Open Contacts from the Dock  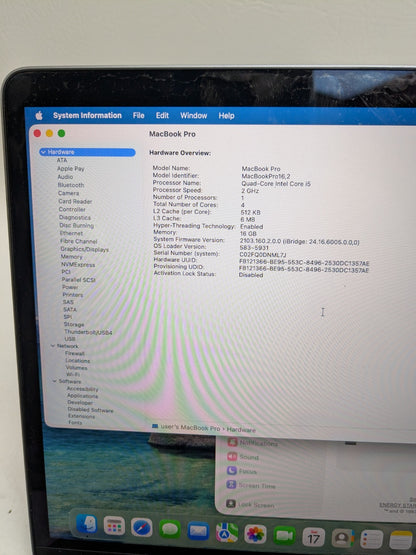[342, 538]
